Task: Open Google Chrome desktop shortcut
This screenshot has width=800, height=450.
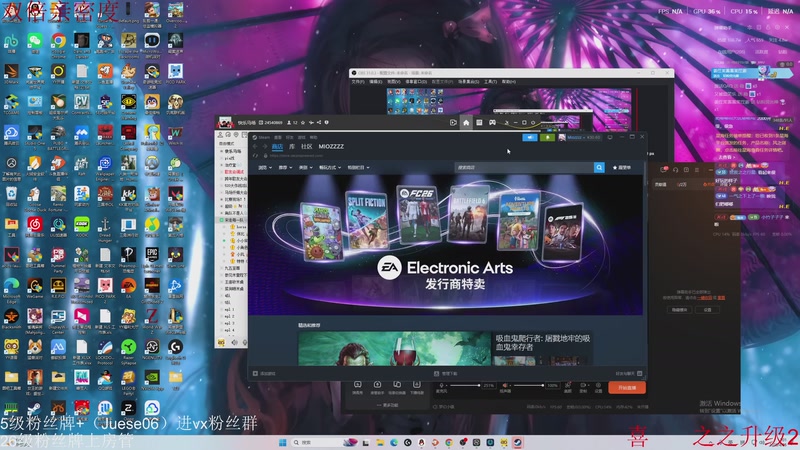Action: (58, 43)
